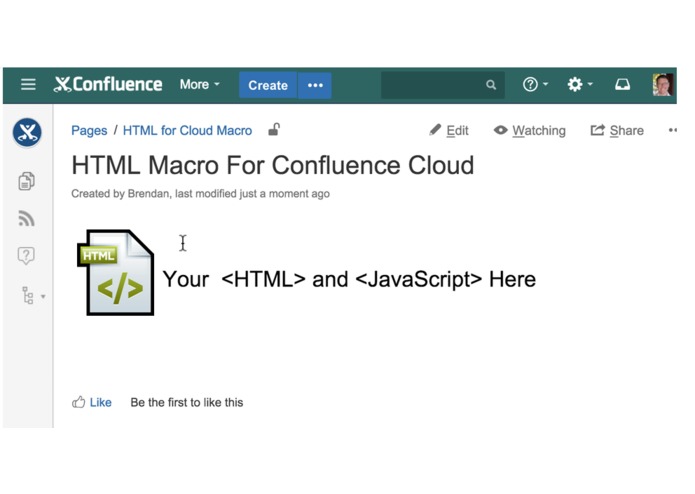695x494 pixels.
Task: Toggle Watching for this page
Action: (530, 131)
